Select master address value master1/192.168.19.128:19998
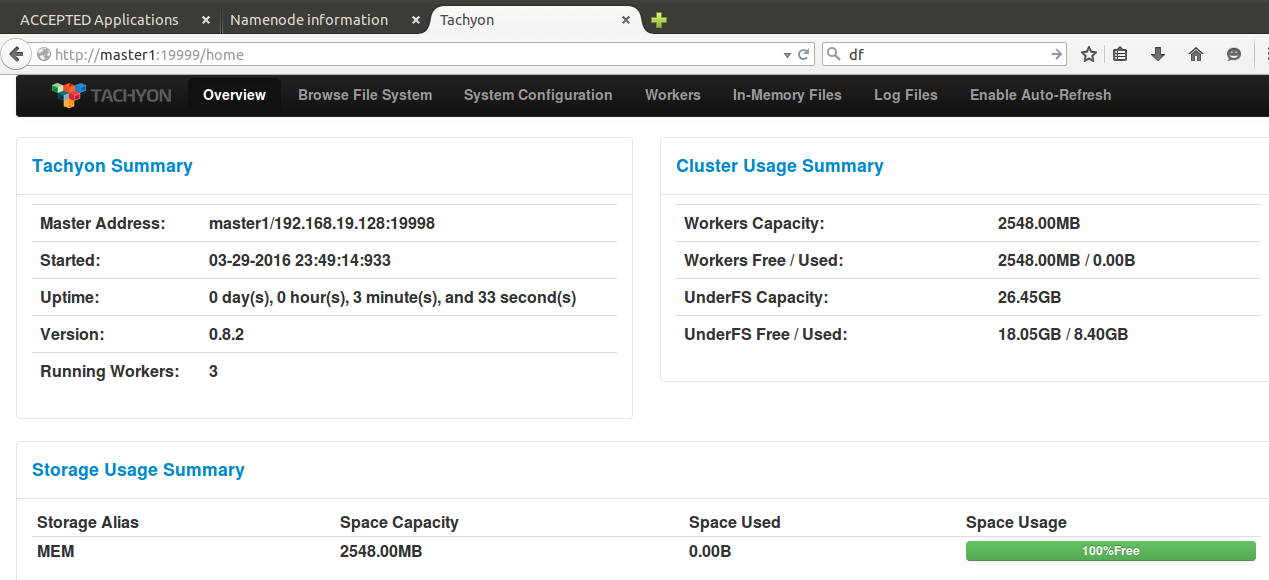Screen dimensions: 1269x580 coord(322,223)
